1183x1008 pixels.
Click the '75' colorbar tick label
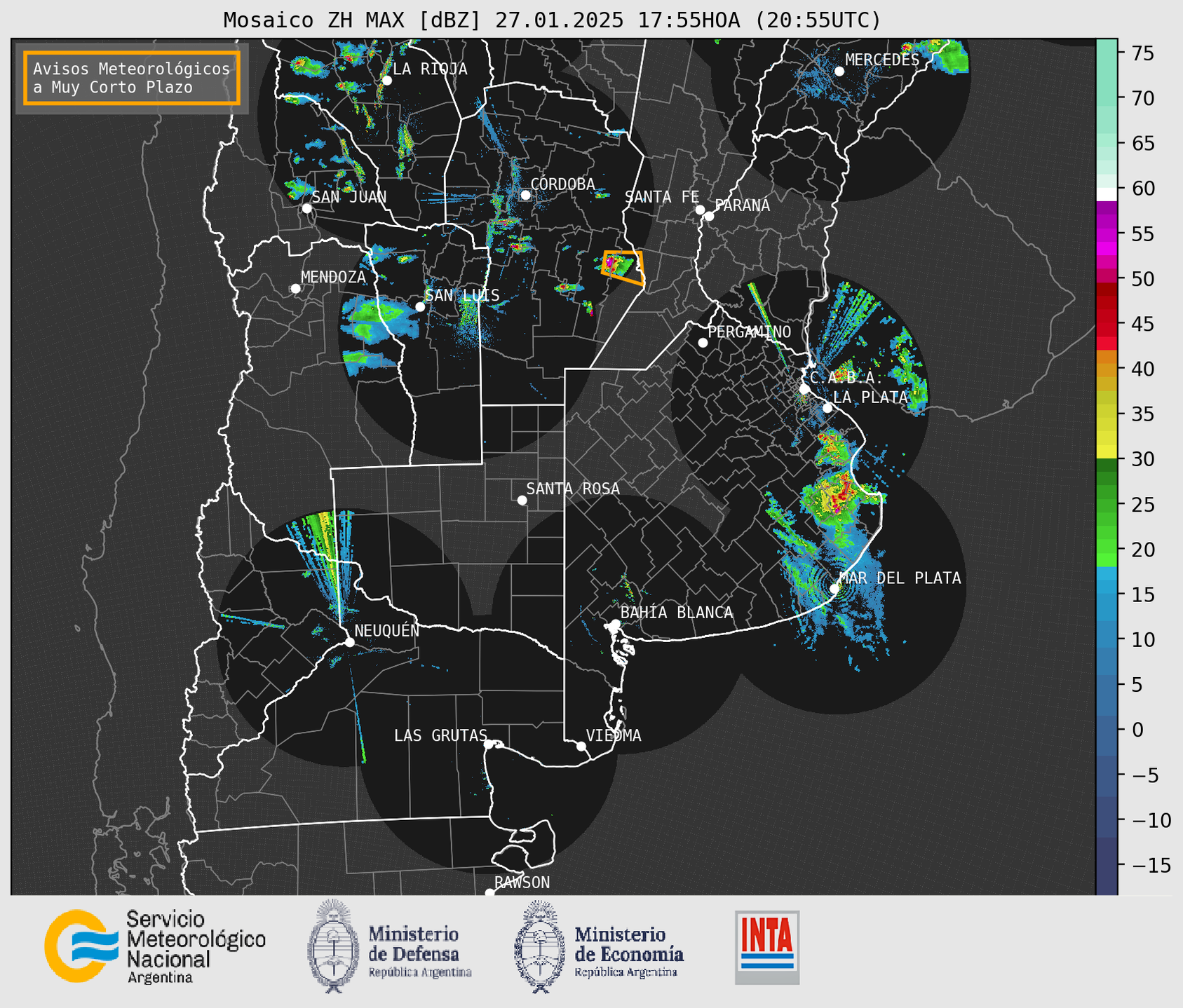click(x=1142, y=54)
